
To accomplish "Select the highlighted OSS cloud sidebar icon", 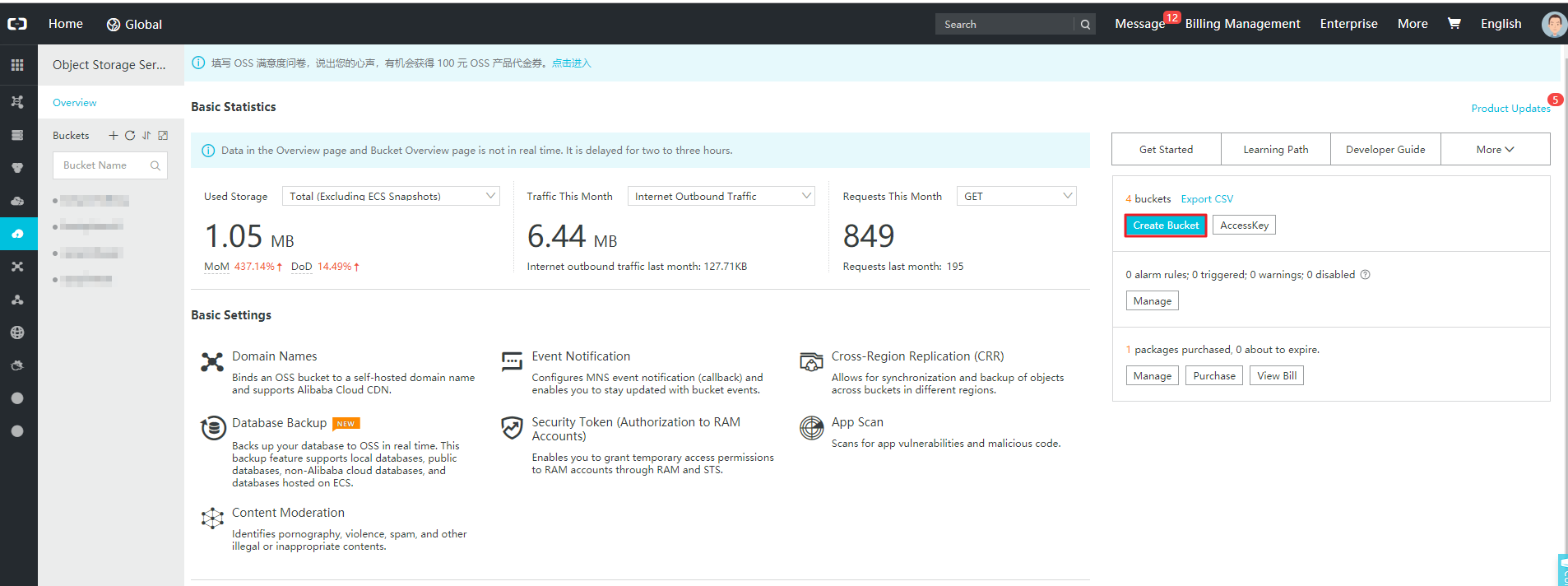I will tap(17, 234).
